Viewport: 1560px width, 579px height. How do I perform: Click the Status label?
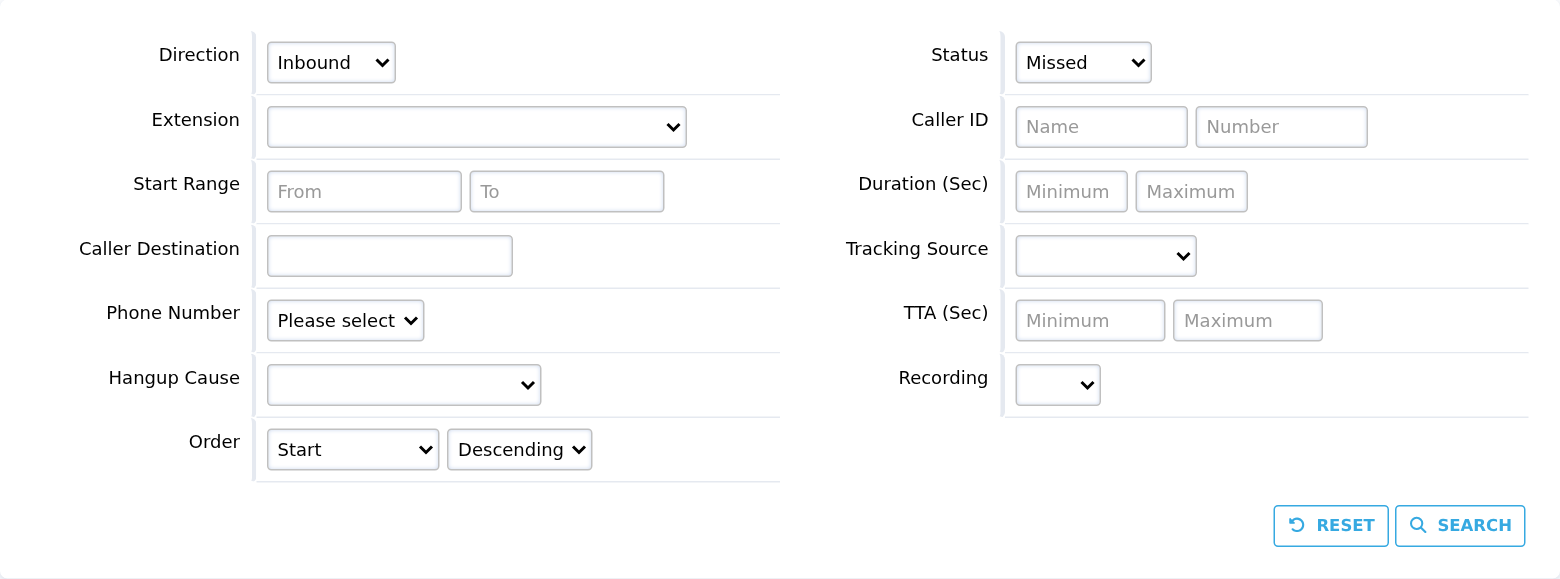point(960,55)
